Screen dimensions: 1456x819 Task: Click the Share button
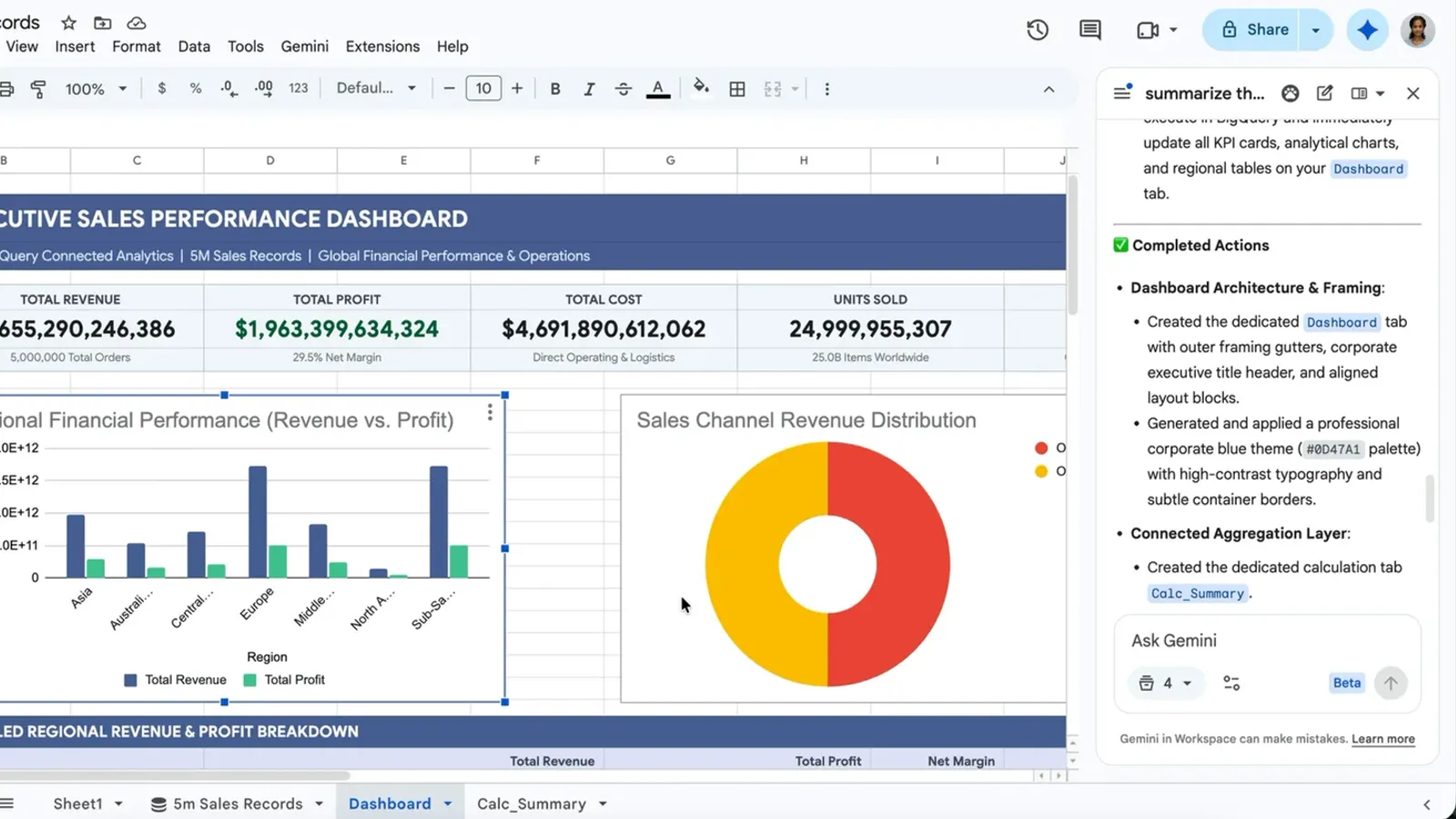click(x=1254, y=30)
